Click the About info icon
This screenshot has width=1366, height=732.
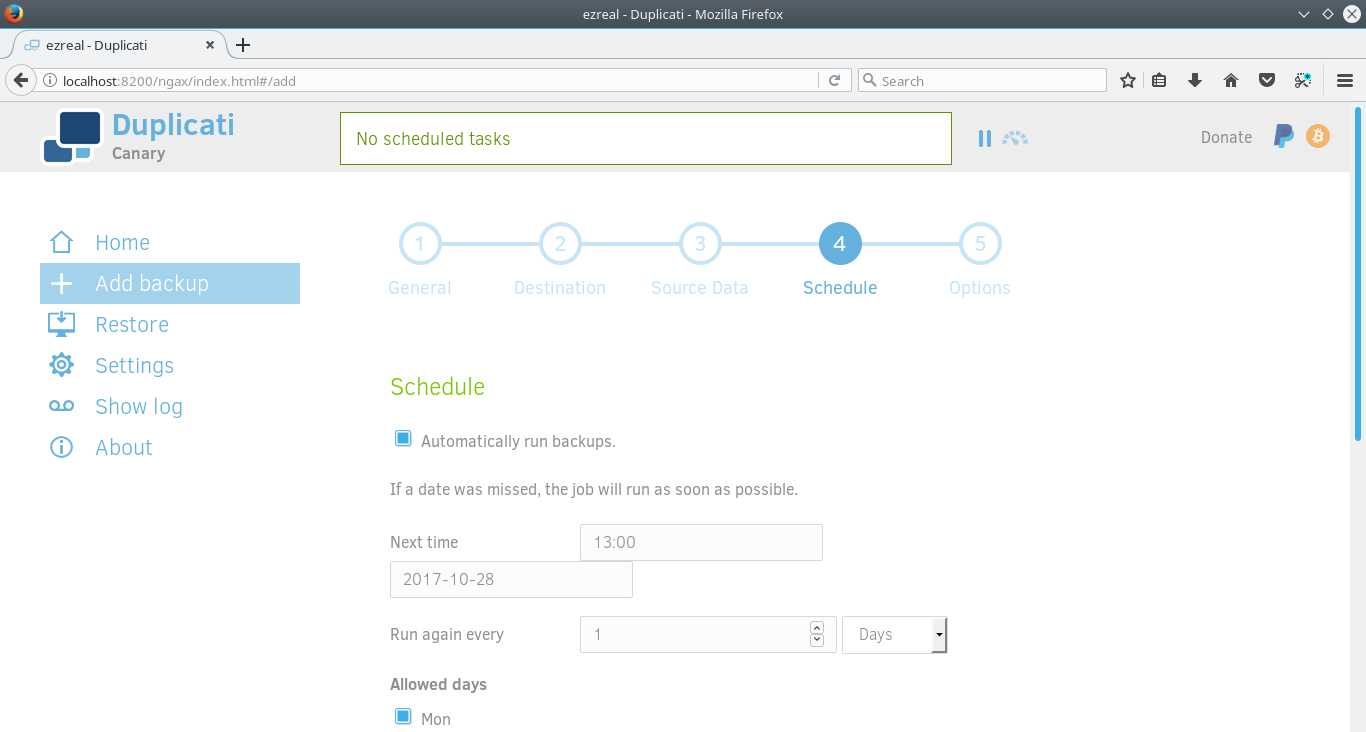61,447
